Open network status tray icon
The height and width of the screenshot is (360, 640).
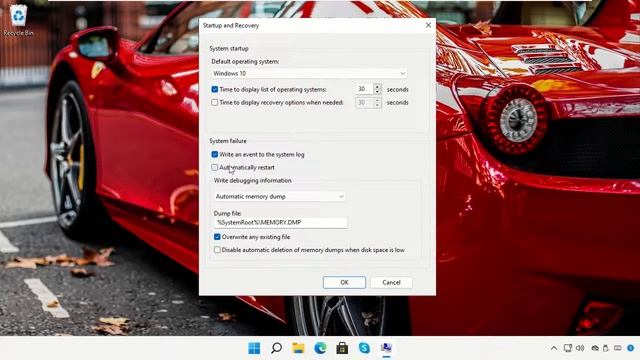point(567,348)
